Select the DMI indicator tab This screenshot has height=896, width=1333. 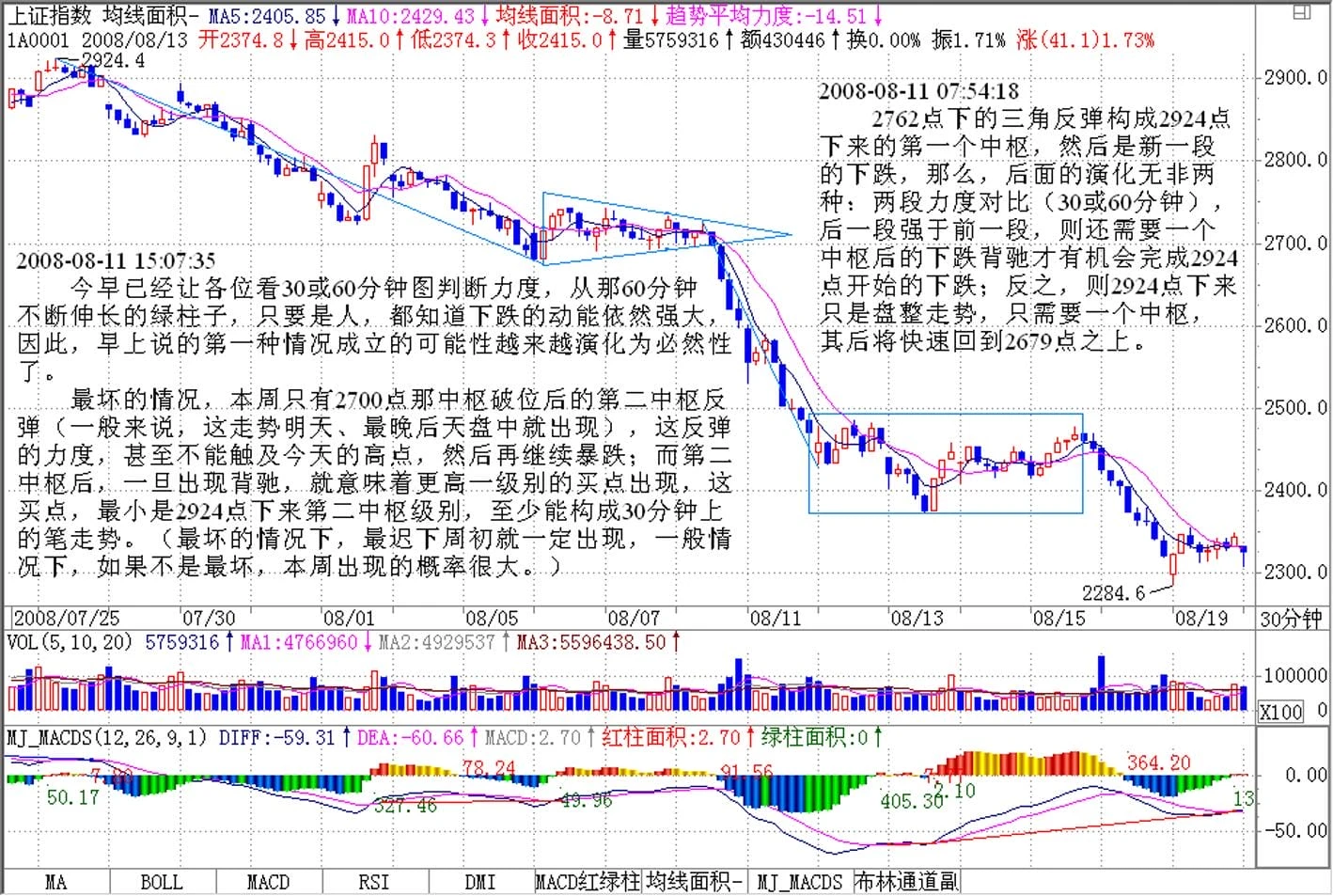pos(479,882)
